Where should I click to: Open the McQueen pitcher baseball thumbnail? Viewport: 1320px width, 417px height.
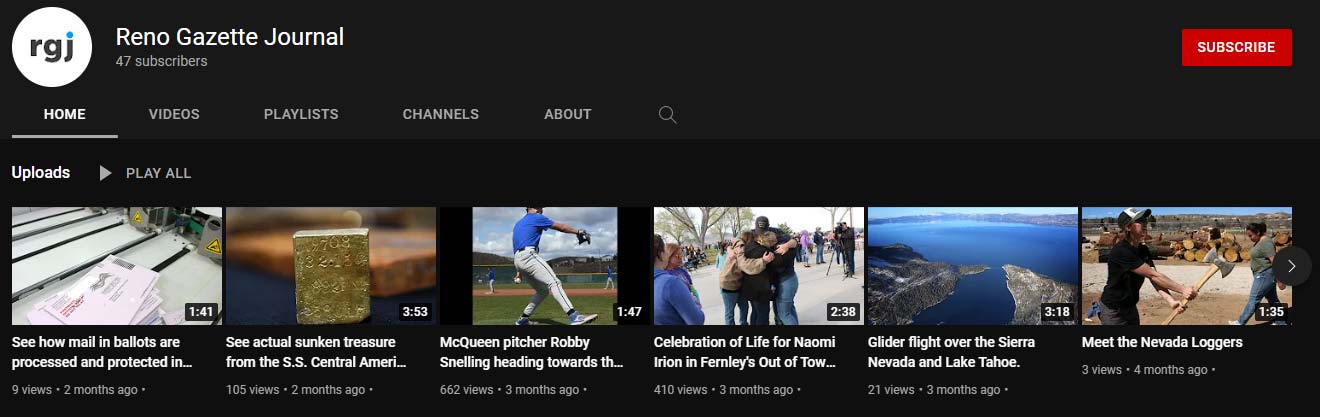tap(545, 266)
